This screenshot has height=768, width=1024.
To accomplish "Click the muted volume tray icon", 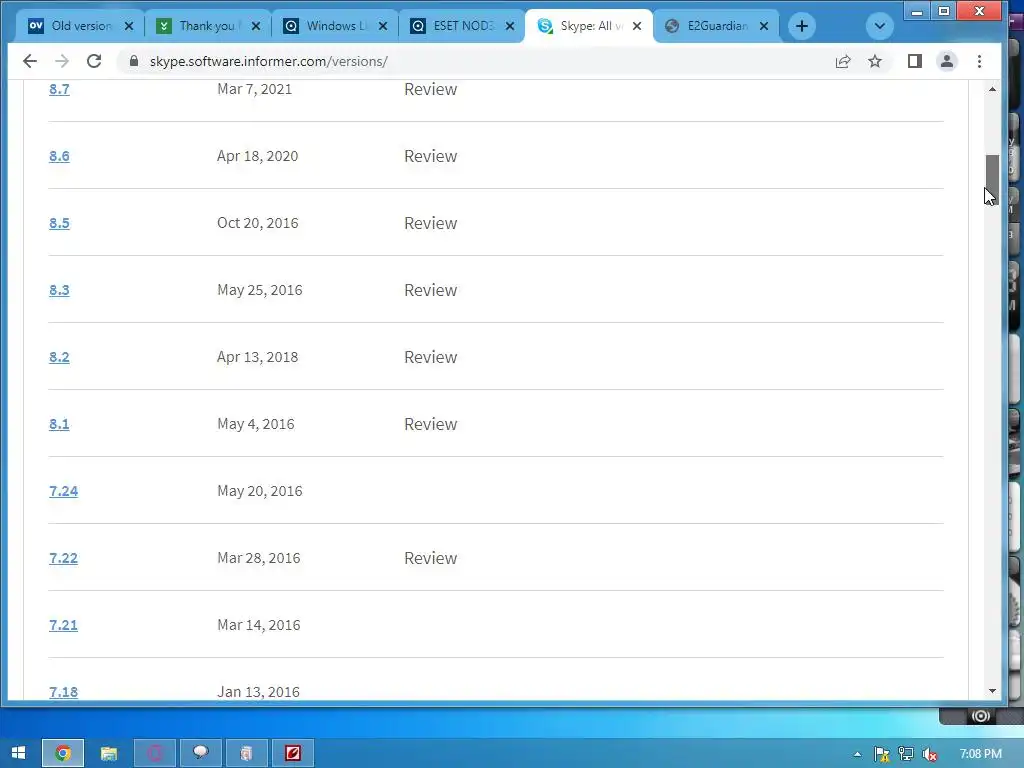I will coord(930,754).
